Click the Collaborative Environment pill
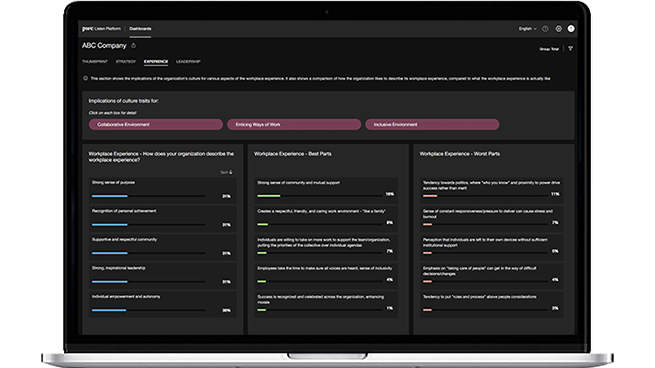The height and width of the screenshot is (368, 655). click(156, 124)
